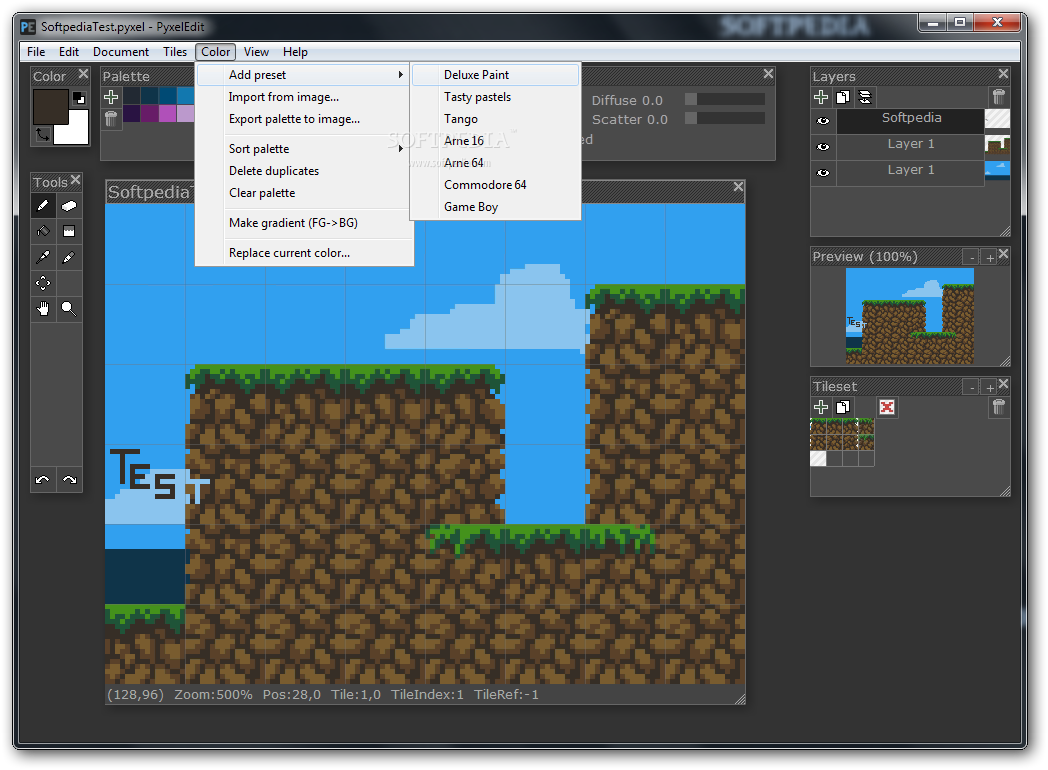The height and width of the screenshot is (770, 1048).
Task: Click the Undo arrow in Tools panel
Action: coord(43,479)
